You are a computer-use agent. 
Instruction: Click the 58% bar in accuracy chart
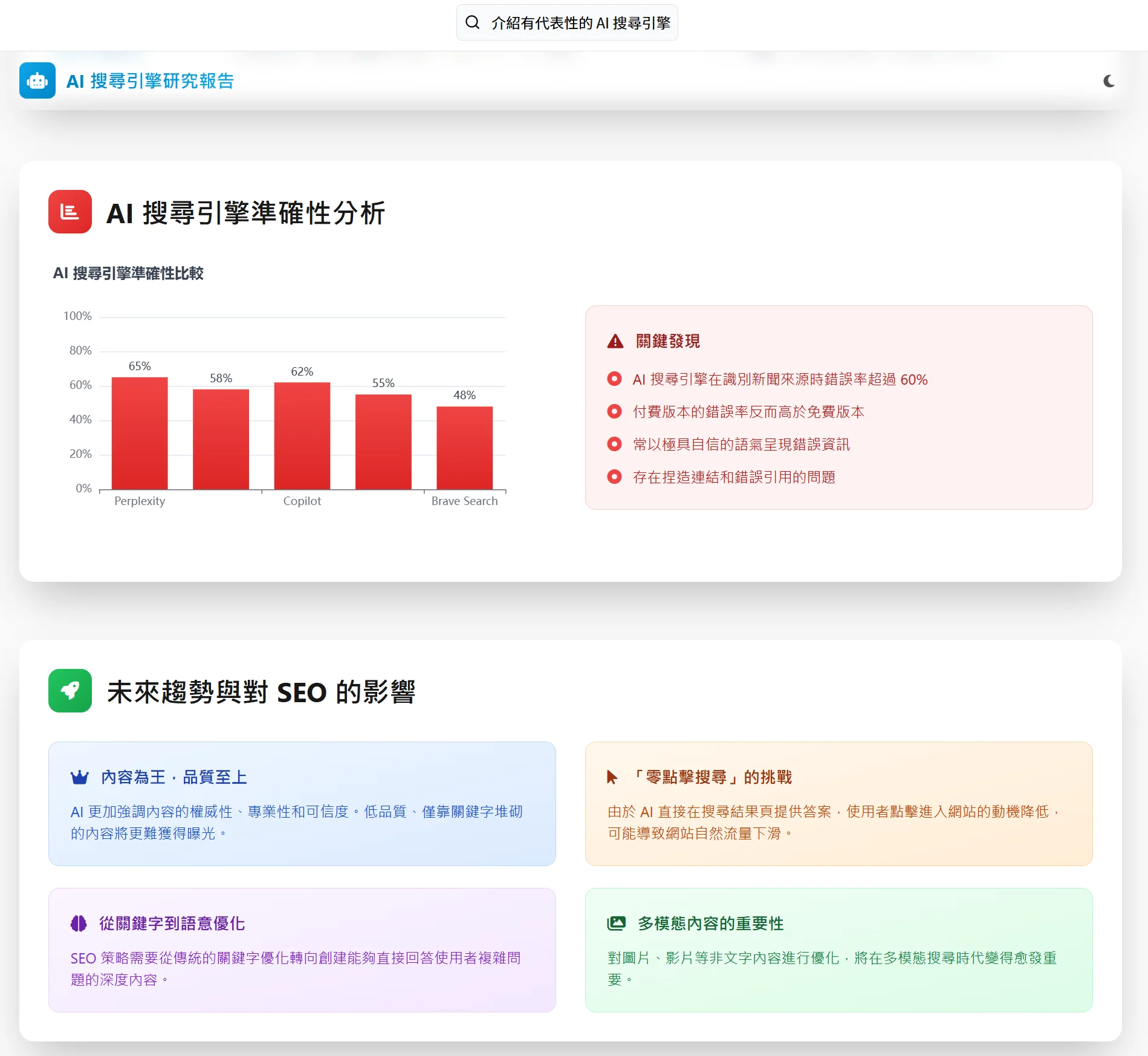(x=221, y=439)
